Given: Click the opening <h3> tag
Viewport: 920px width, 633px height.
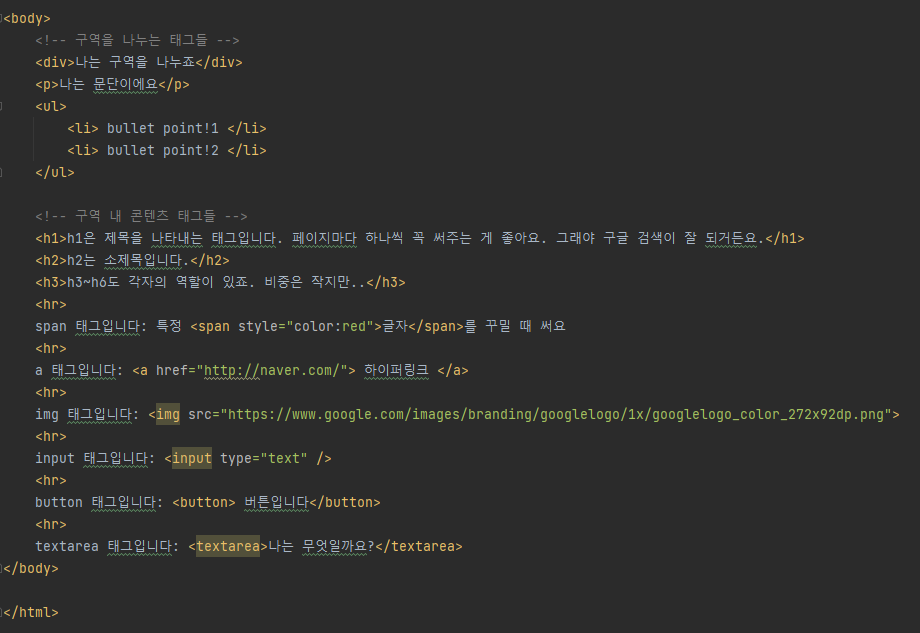Looking at the screenshot, I should click(51, 283).
